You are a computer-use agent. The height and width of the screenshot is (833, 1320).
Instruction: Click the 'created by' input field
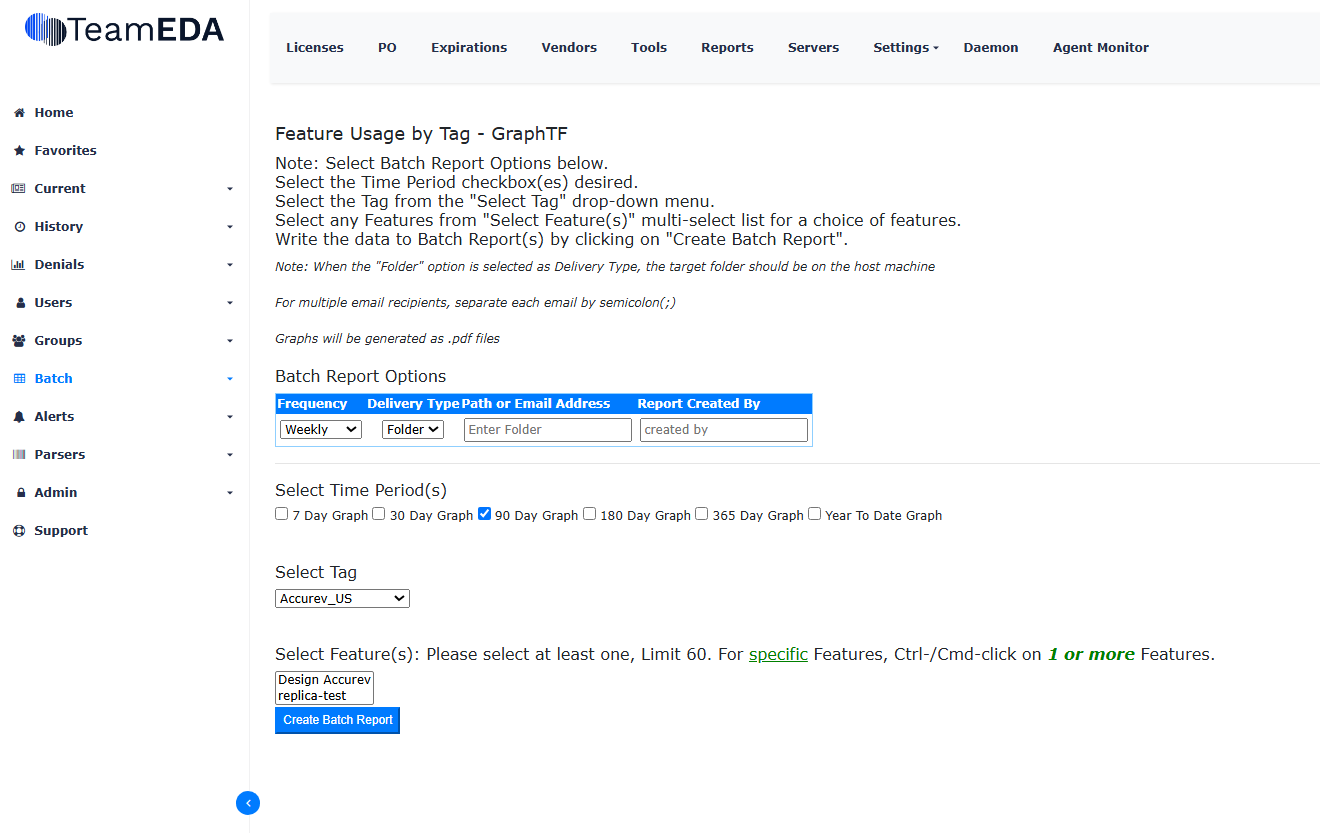(724, 430)
